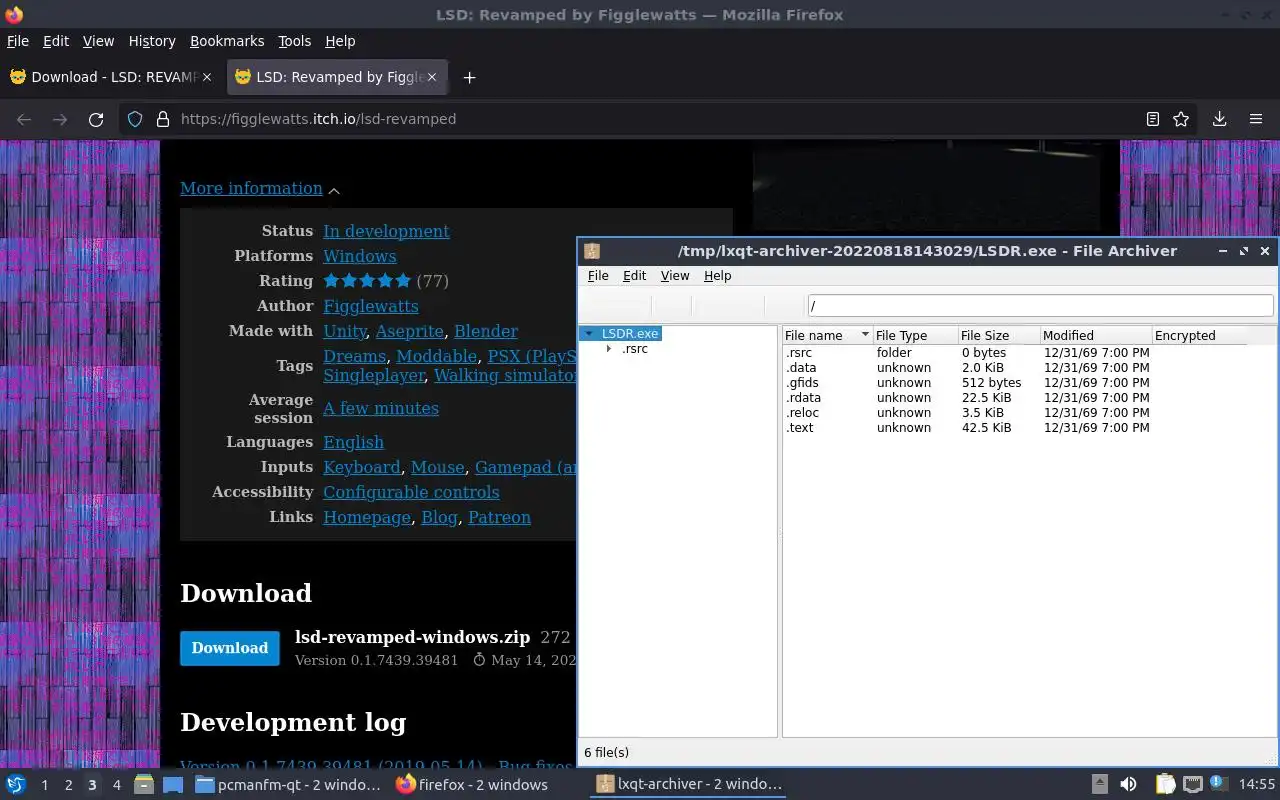Click the 'A few minutes' link

pyautogui.click(x=381, y=408)
